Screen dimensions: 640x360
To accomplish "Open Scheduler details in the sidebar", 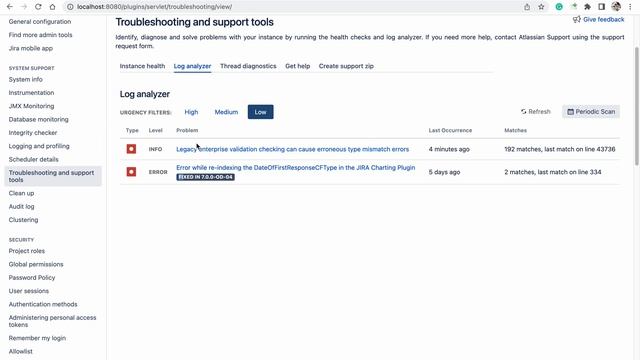I will click(33, 160).
